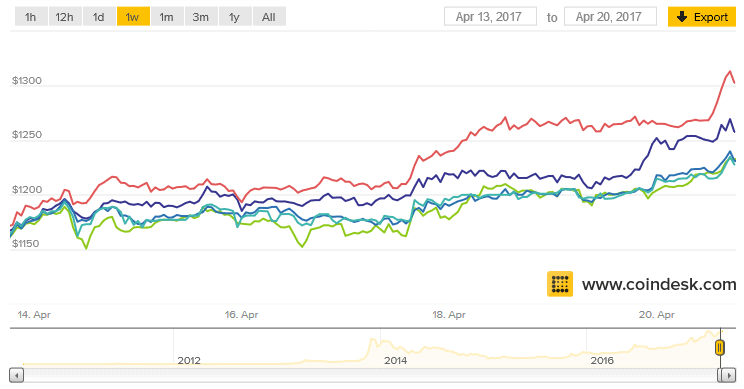Viewport: 744px width, 389px height.
Task: Click the 16. Apr axis label
Action: click(242, 315)
